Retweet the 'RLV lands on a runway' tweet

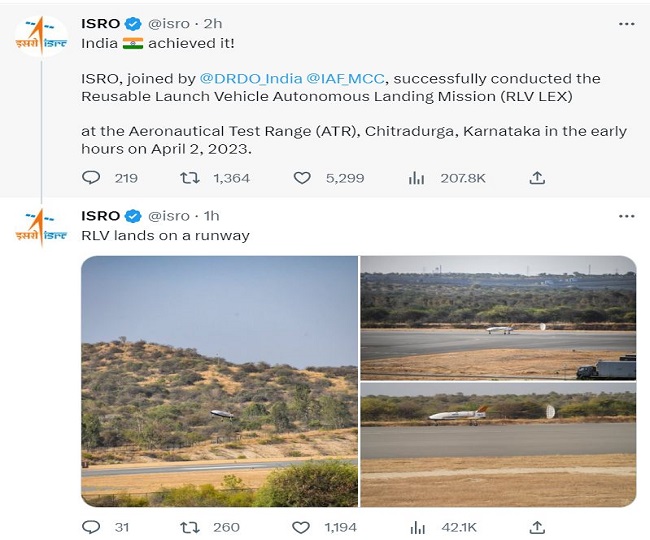click(189, 526)
